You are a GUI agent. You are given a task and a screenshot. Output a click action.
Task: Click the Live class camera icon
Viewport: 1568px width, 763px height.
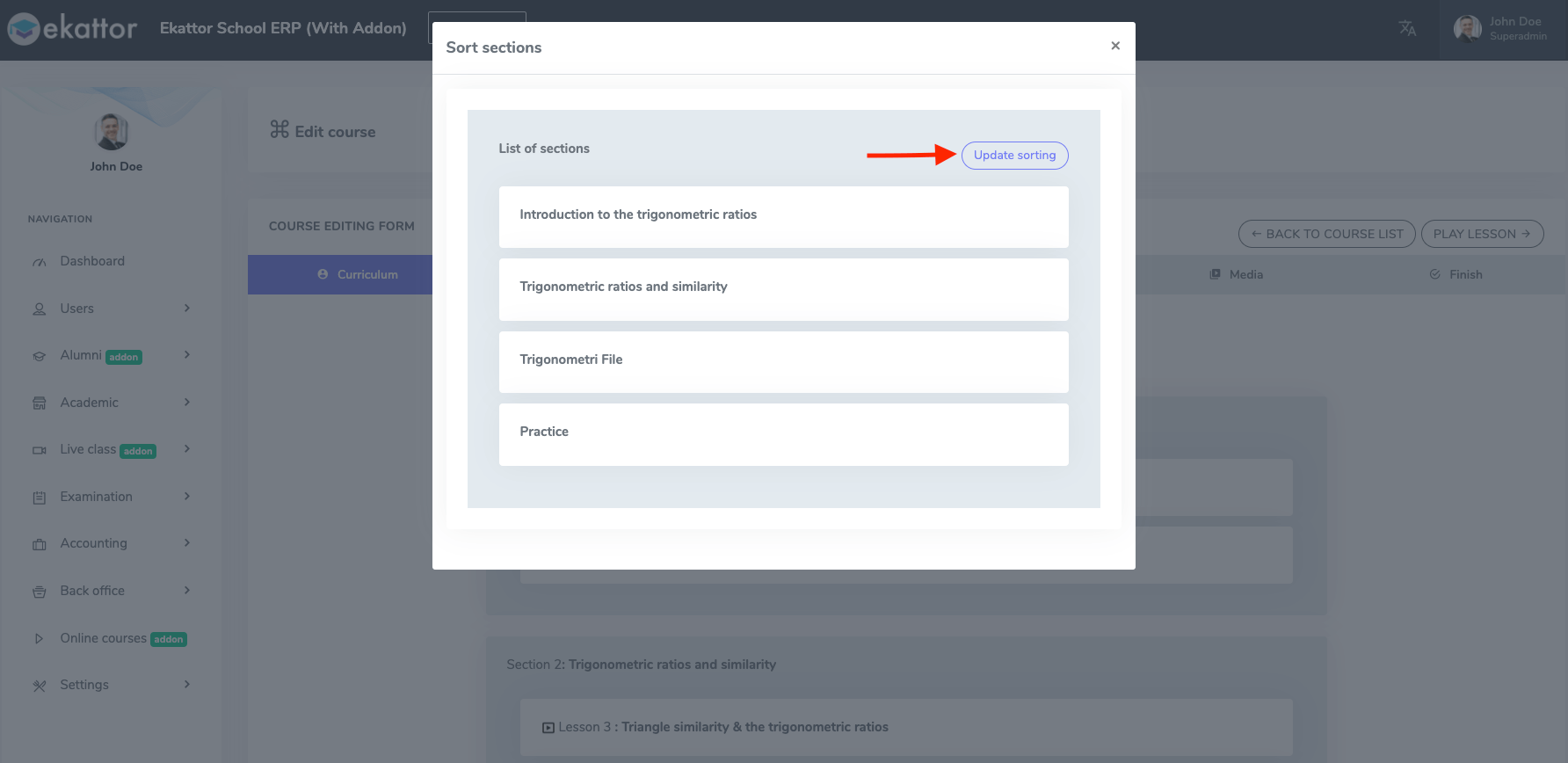click(40, 450)
